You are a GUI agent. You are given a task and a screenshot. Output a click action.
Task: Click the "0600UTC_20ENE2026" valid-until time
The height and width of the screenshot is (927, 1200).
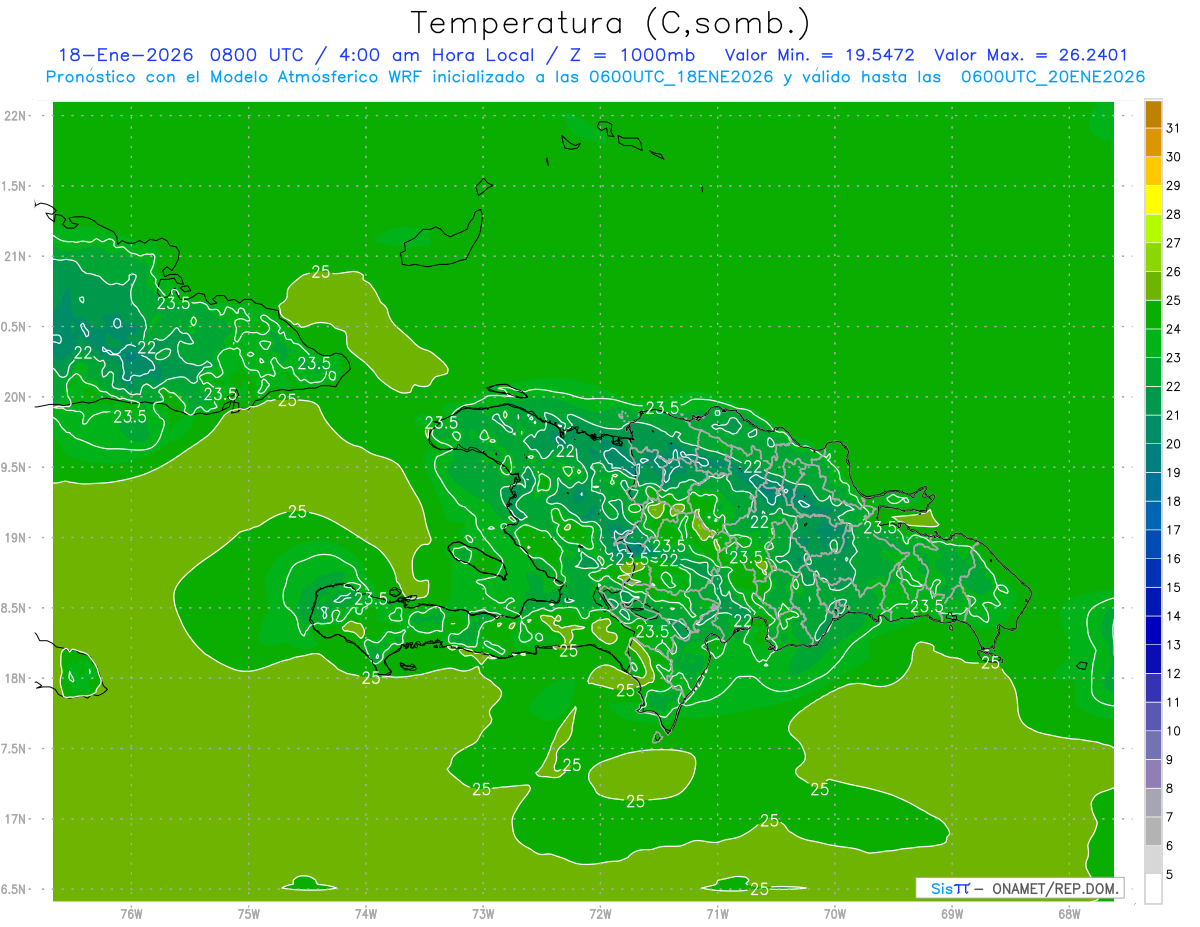1053,77
